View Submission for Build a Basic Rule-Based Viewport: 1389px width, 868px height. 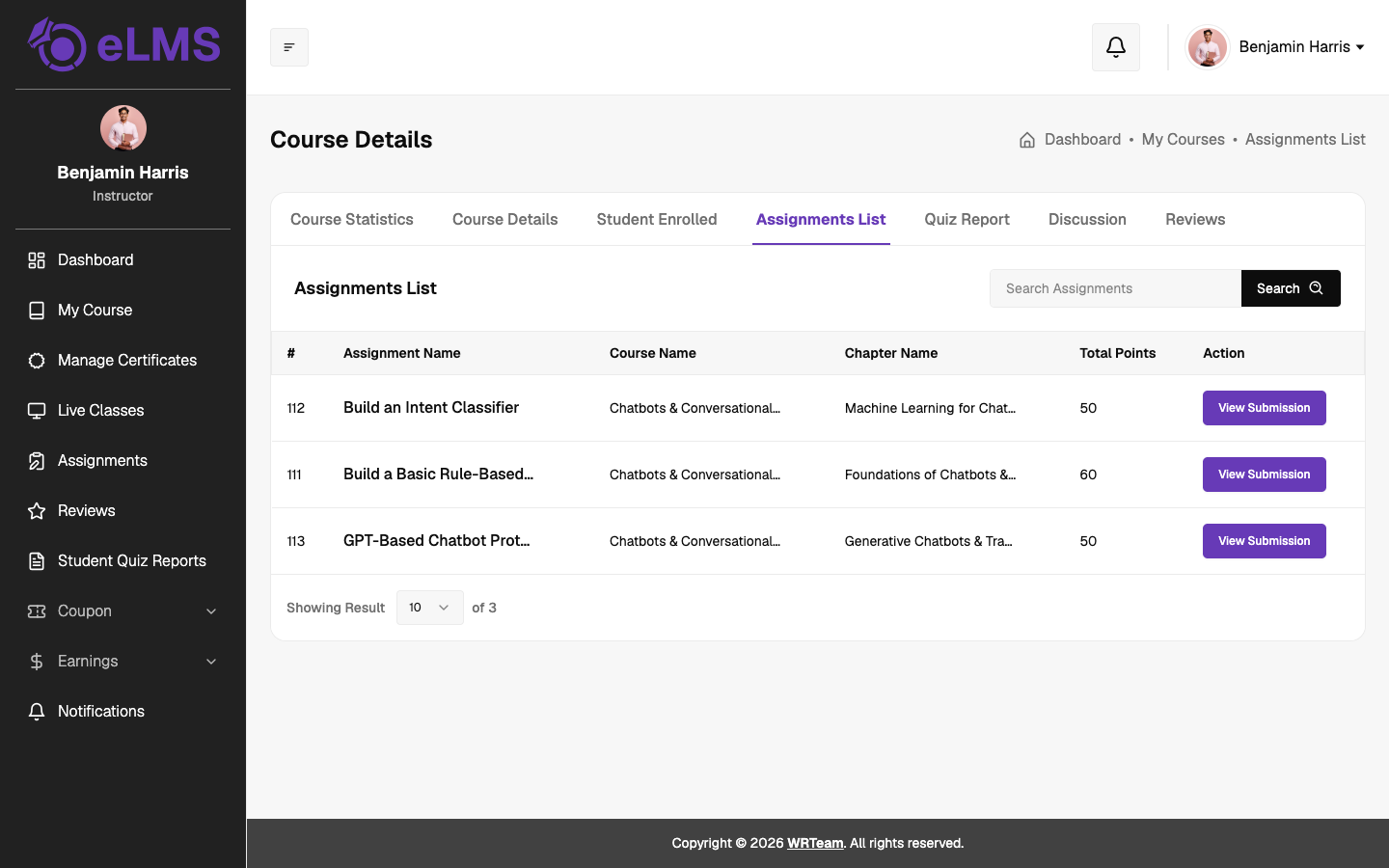1265,475
